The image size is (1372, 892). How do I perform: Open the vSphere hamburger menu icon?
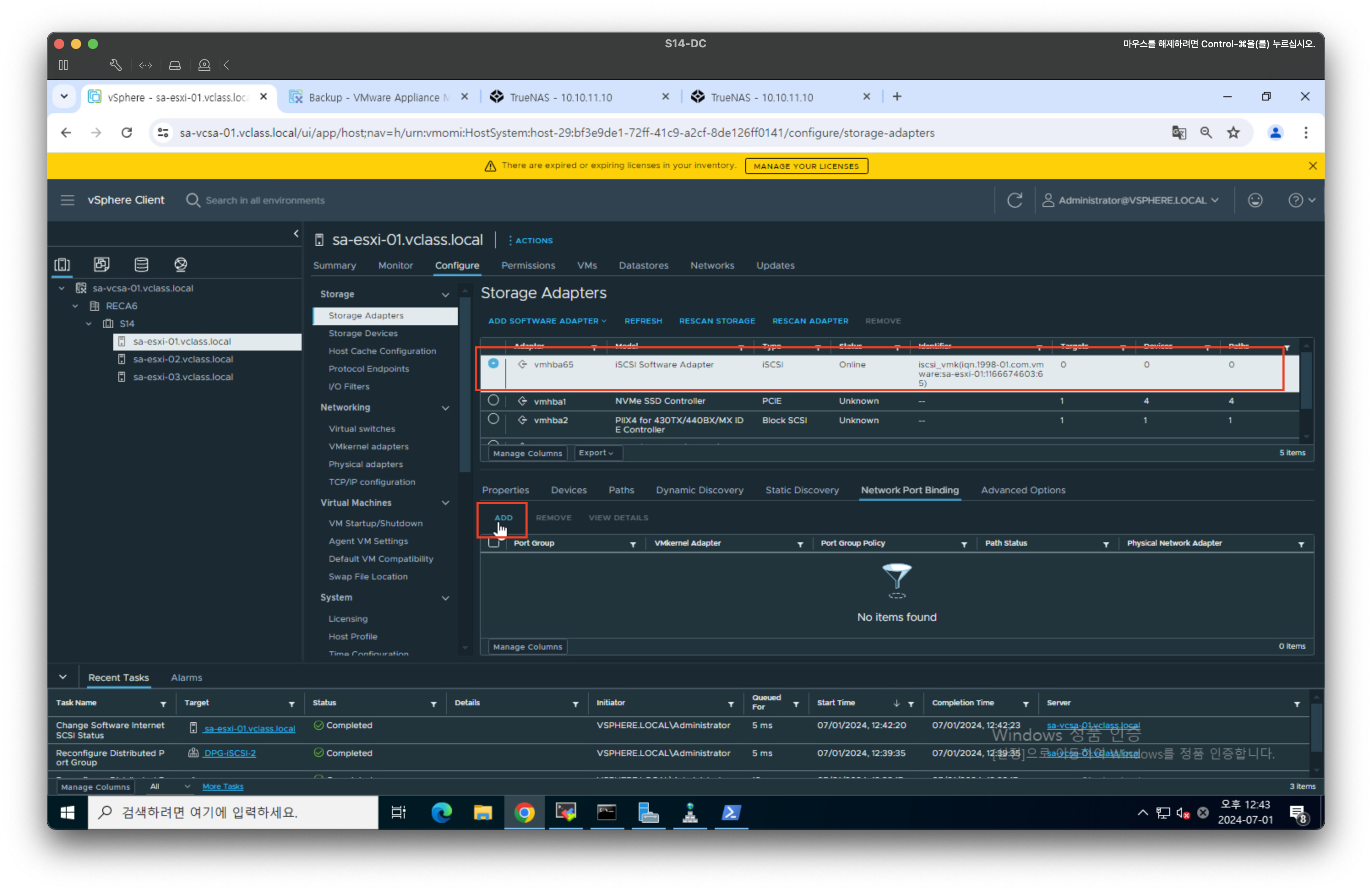pos(68,200)
